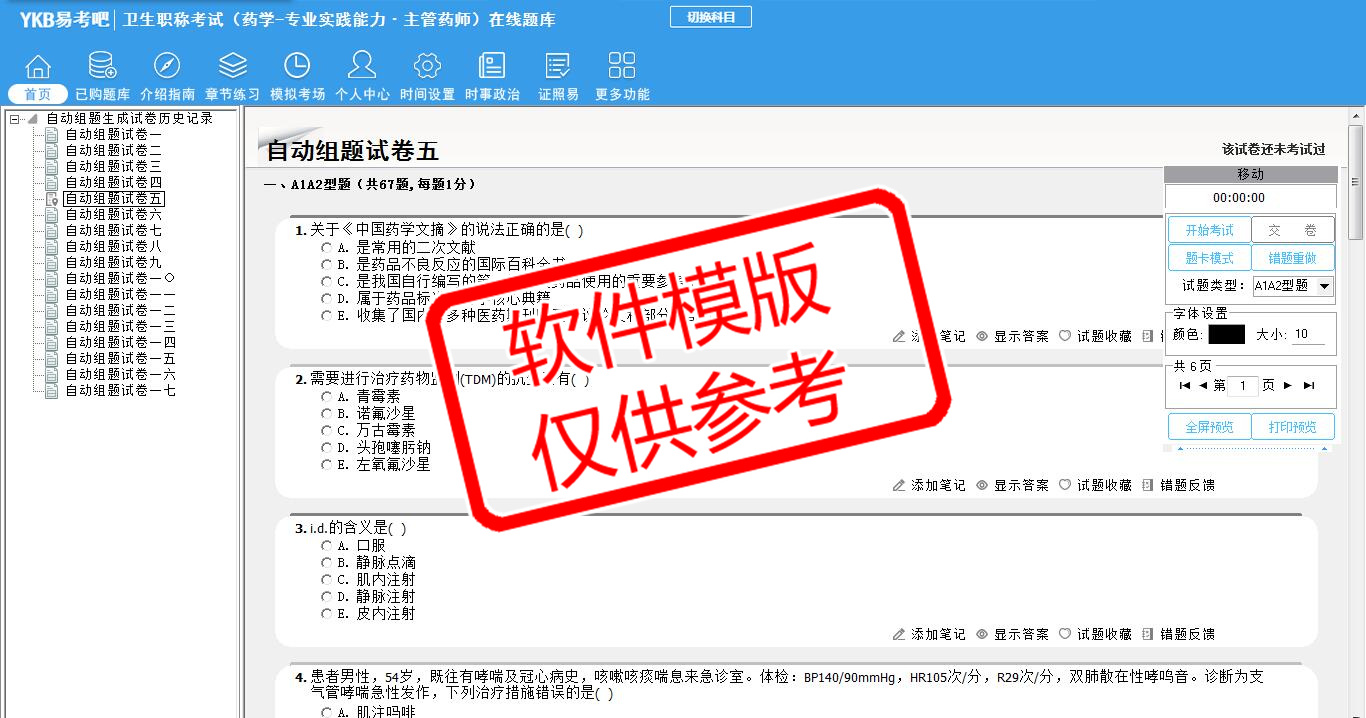Select option A 青霉素 in question 2
The image size is (1366, 718).
(326, 397)
